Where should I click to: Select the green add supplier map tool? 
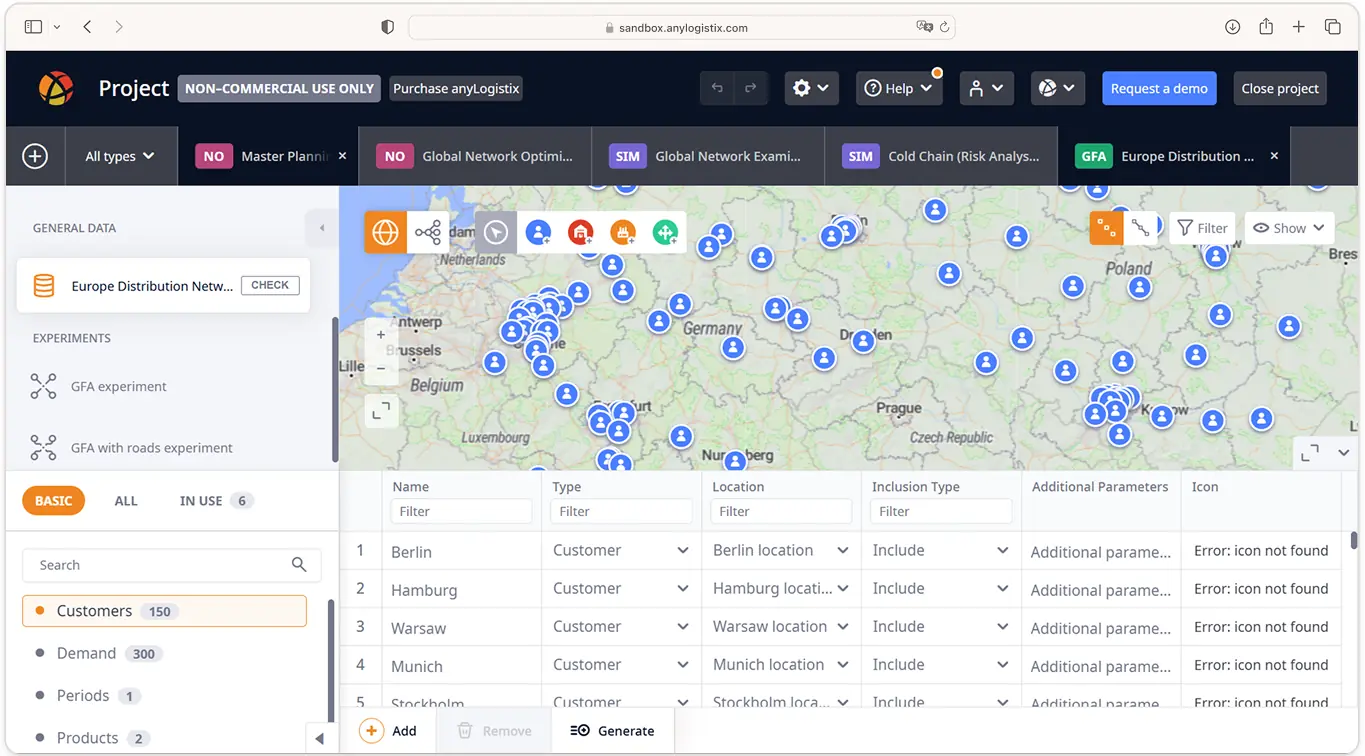(x=665, y=233)
